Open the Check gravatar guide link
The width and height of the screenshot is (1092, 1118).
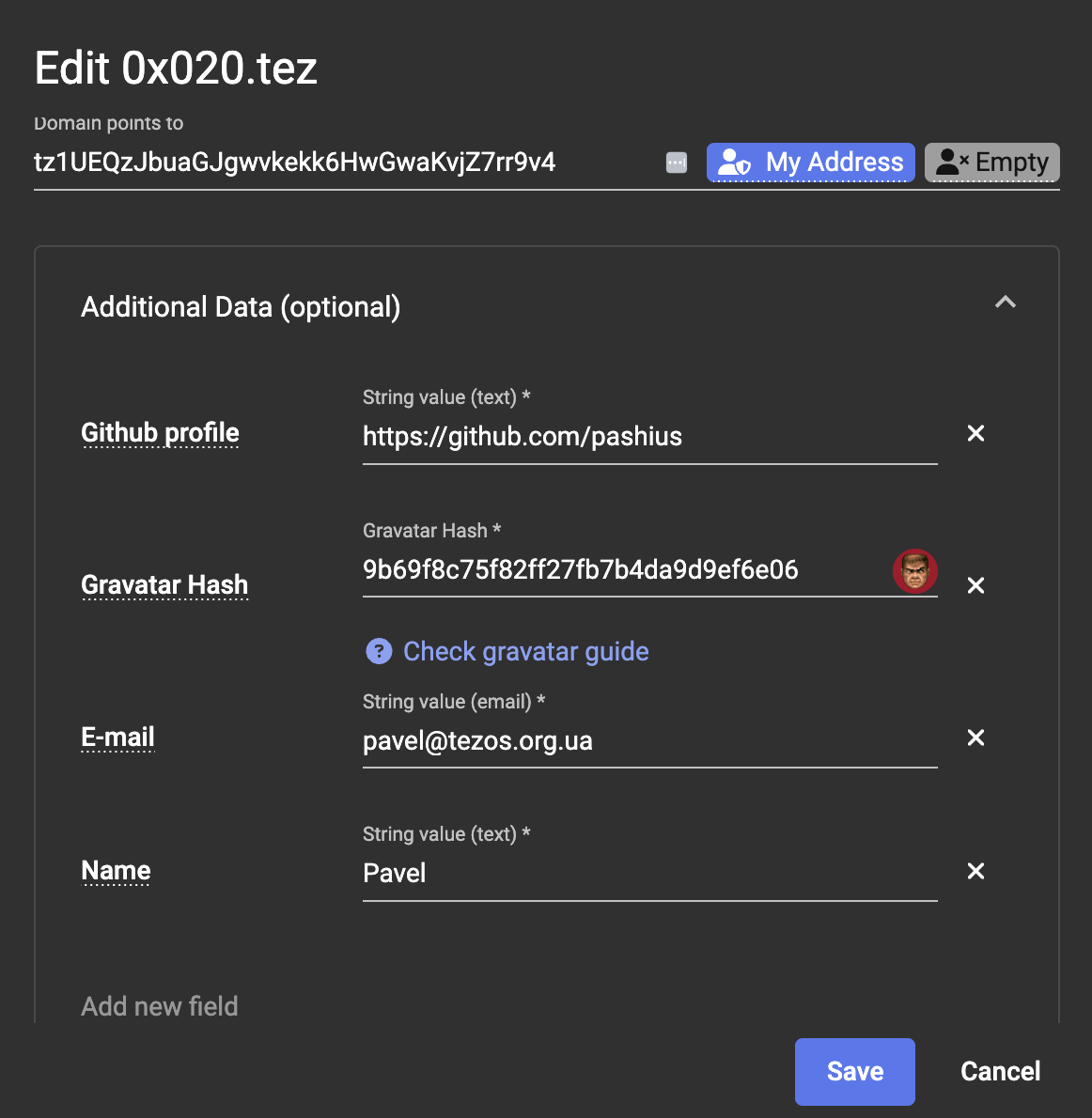(525, 651)
